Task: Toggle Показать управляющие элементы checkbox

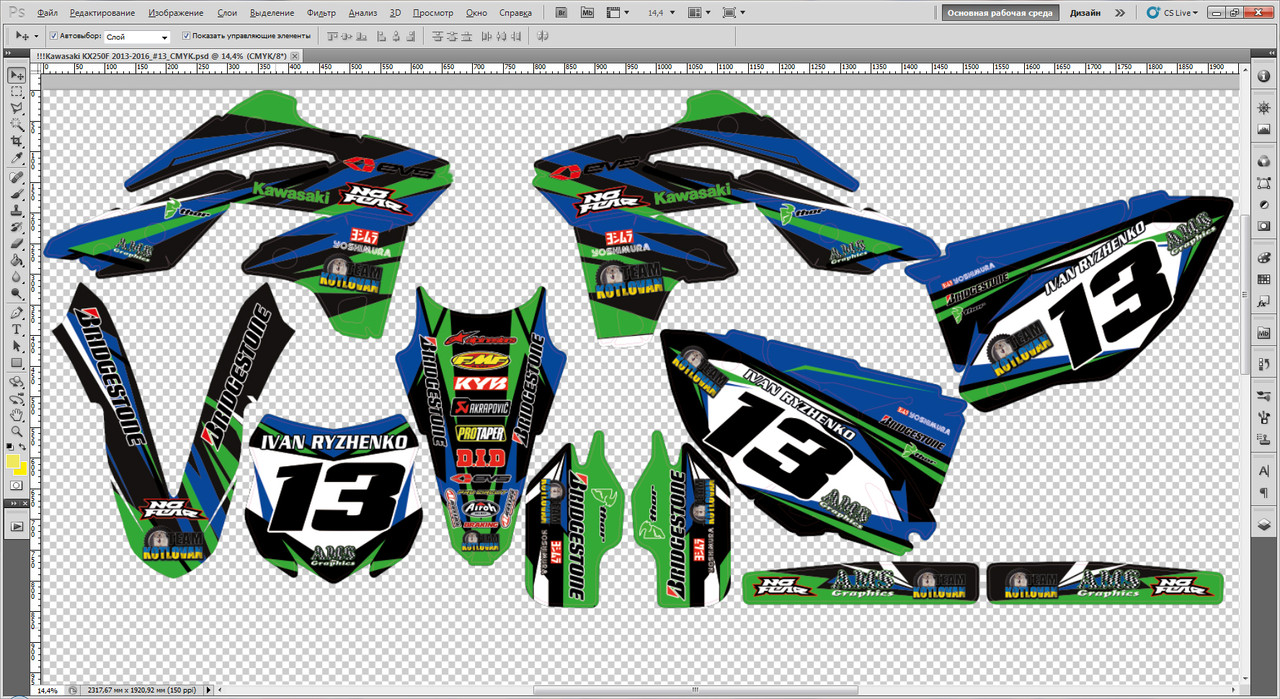Action: pos(186,35)
